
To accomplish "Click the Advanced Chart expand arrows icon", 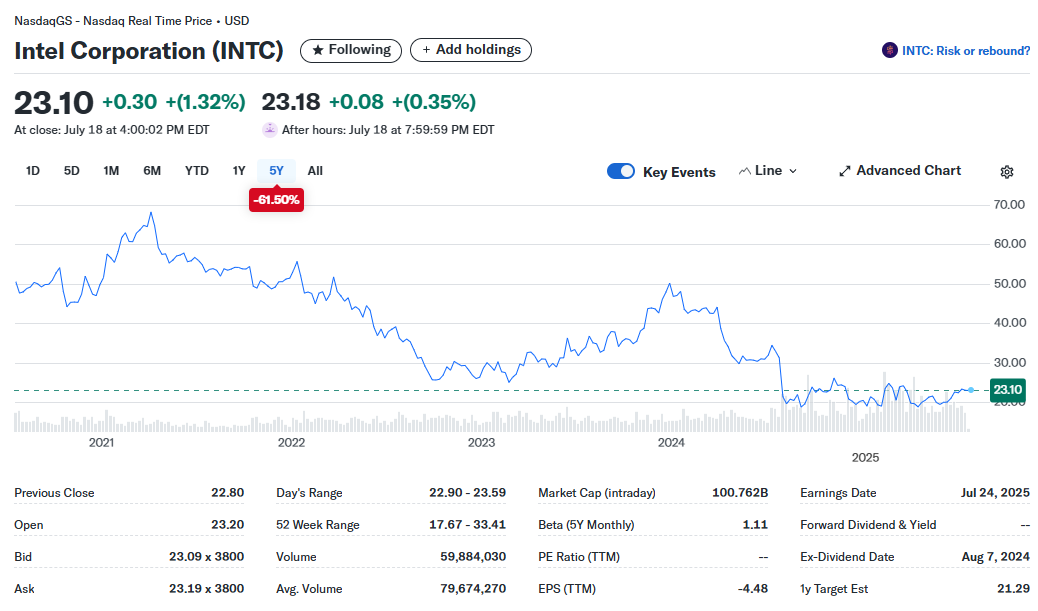I will (845, 171).
